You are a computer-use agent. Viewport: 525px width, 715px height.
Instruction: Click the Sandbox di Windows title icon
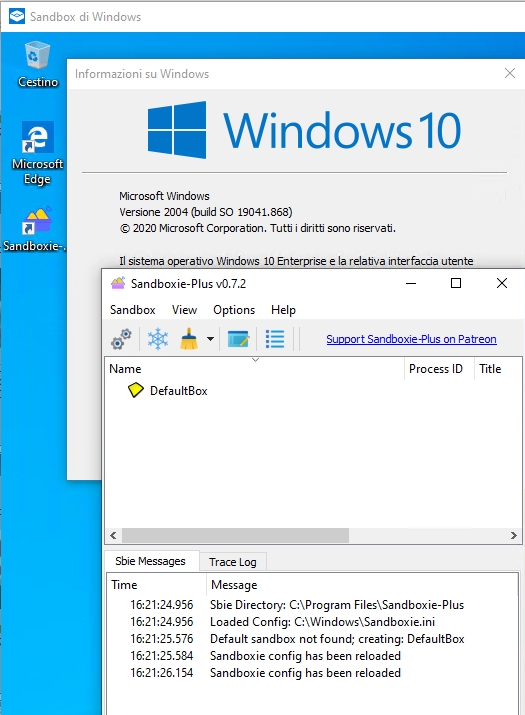tap(17, 16)
